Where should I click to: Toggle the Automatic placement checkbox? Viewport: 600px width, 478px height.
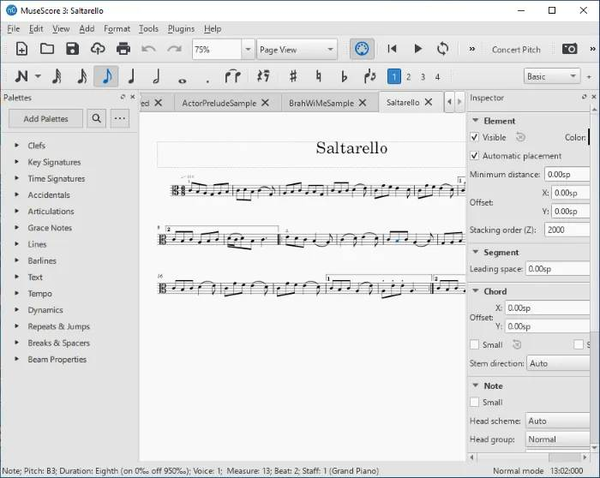coord(475,156)
